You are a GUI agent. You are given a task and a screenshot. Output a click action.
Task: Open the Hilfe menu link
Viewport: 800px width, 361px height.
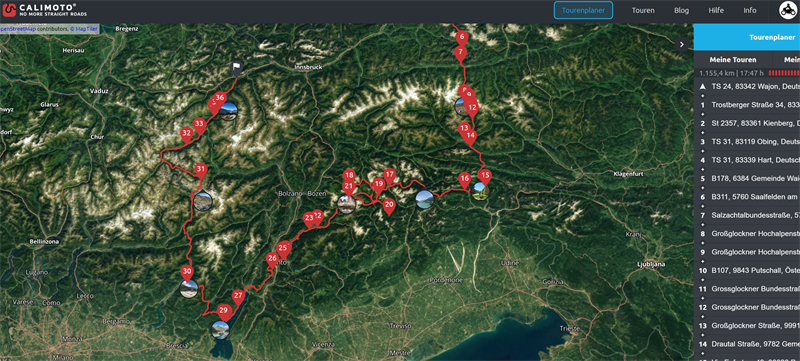pos(716,10)
